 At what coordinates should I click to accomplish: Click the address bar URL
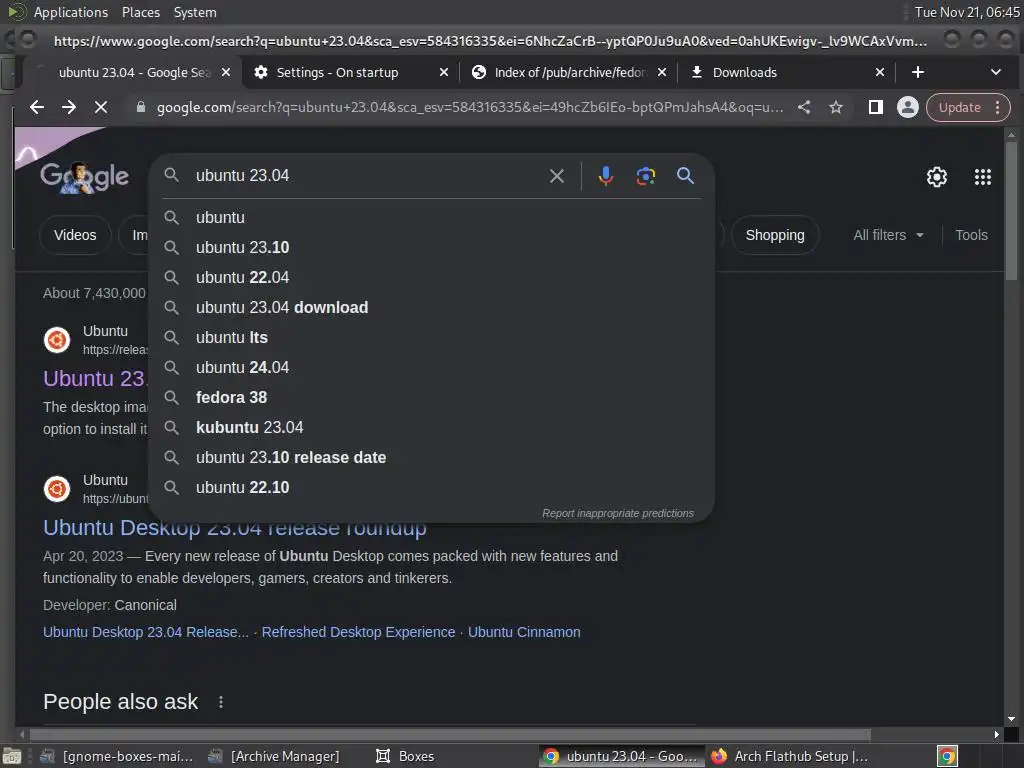[470, 108]
